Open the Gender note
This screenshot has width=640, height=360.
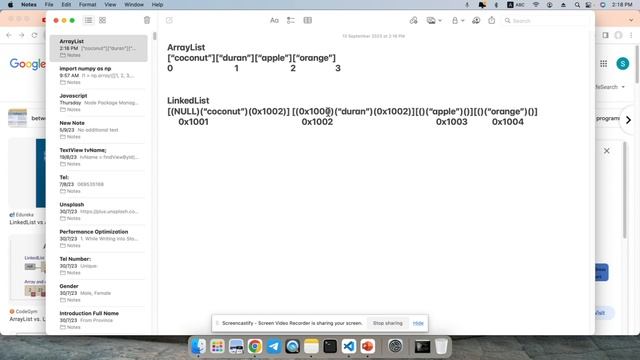98,293
